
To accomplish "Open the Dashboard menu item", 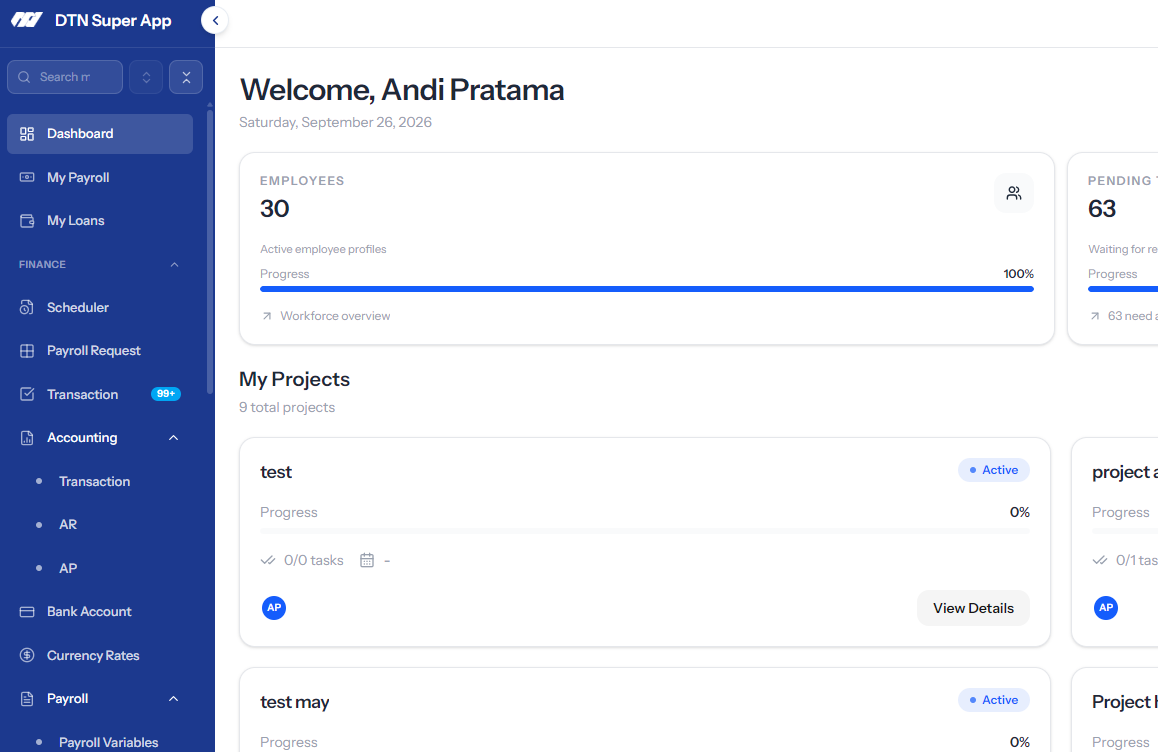I will point(100,134).
